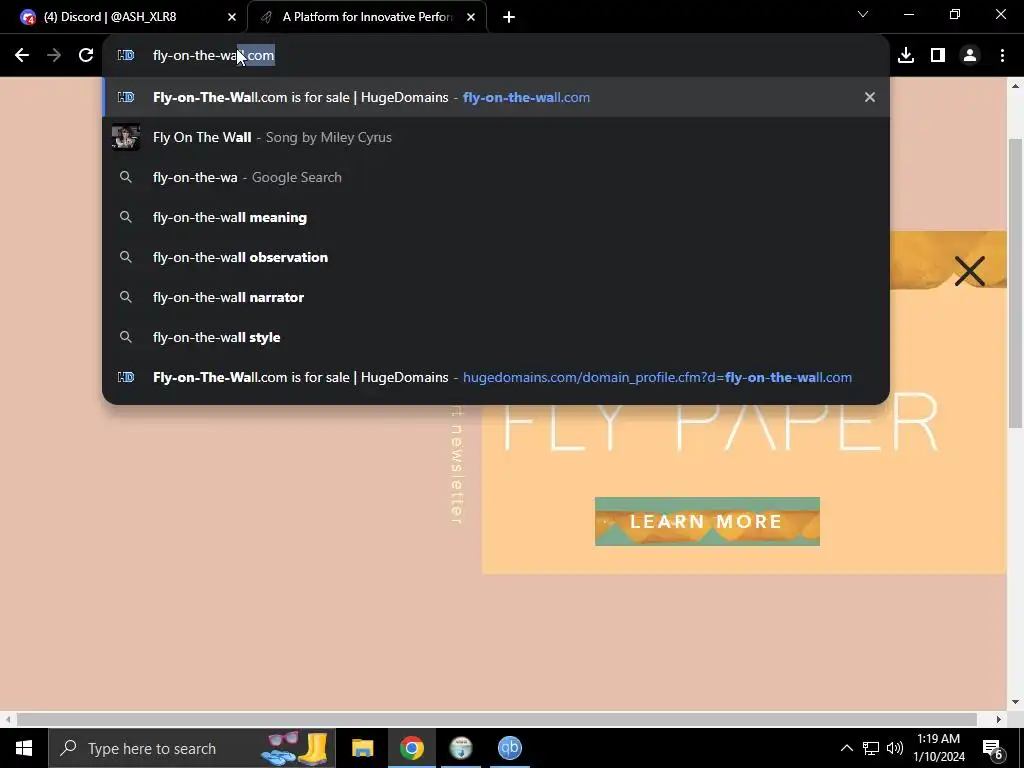
Task: Open the volume tray icon
Action: [x=895, y=748]
